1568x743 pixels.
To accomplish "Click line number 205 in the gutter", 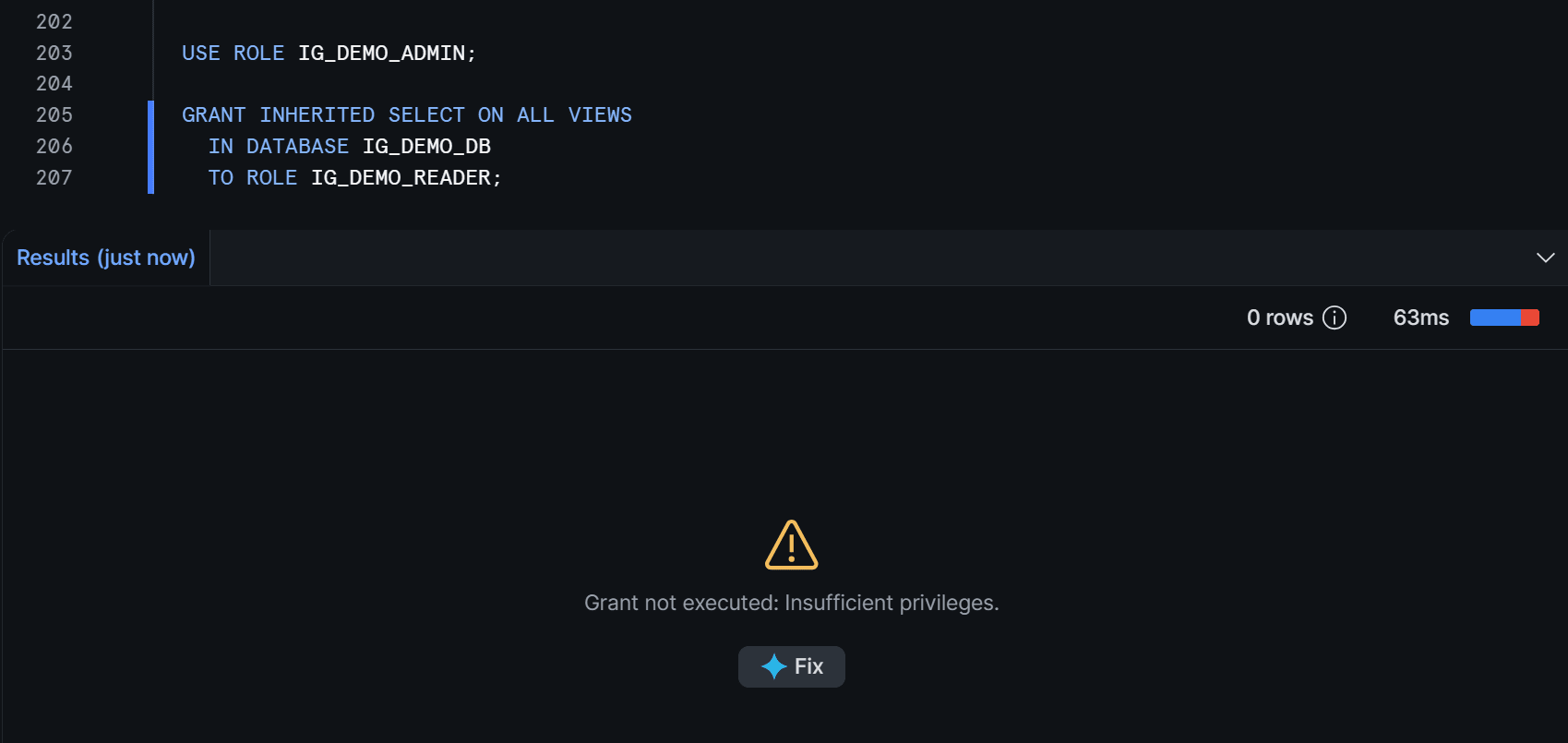I will pyautogui.click(x=54, y=115).
